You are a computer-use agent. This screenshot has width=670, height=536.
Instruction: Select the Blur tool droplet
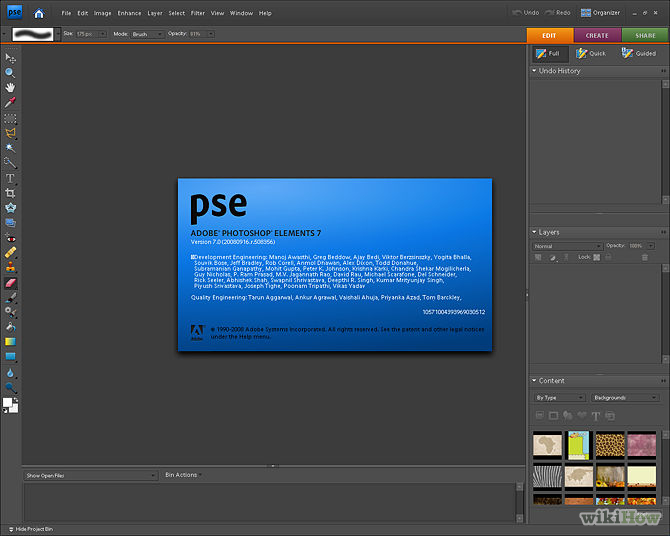(x=10, y=373)
